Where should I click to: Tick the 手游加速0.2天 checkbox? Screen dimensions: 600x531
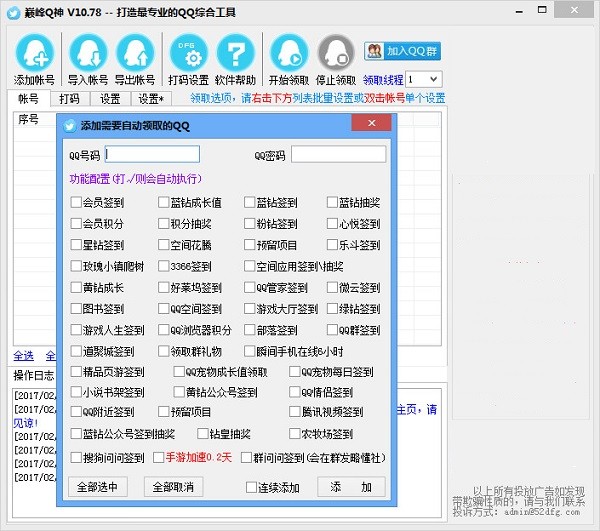[158, 458]
